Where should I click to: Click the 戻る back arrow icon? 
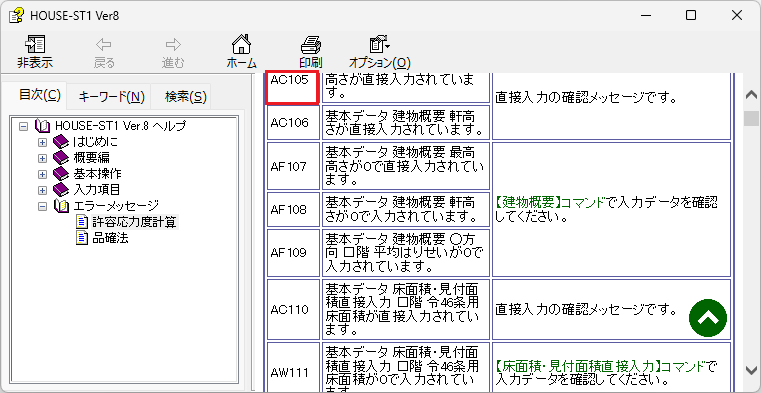(x=104, y=45)
